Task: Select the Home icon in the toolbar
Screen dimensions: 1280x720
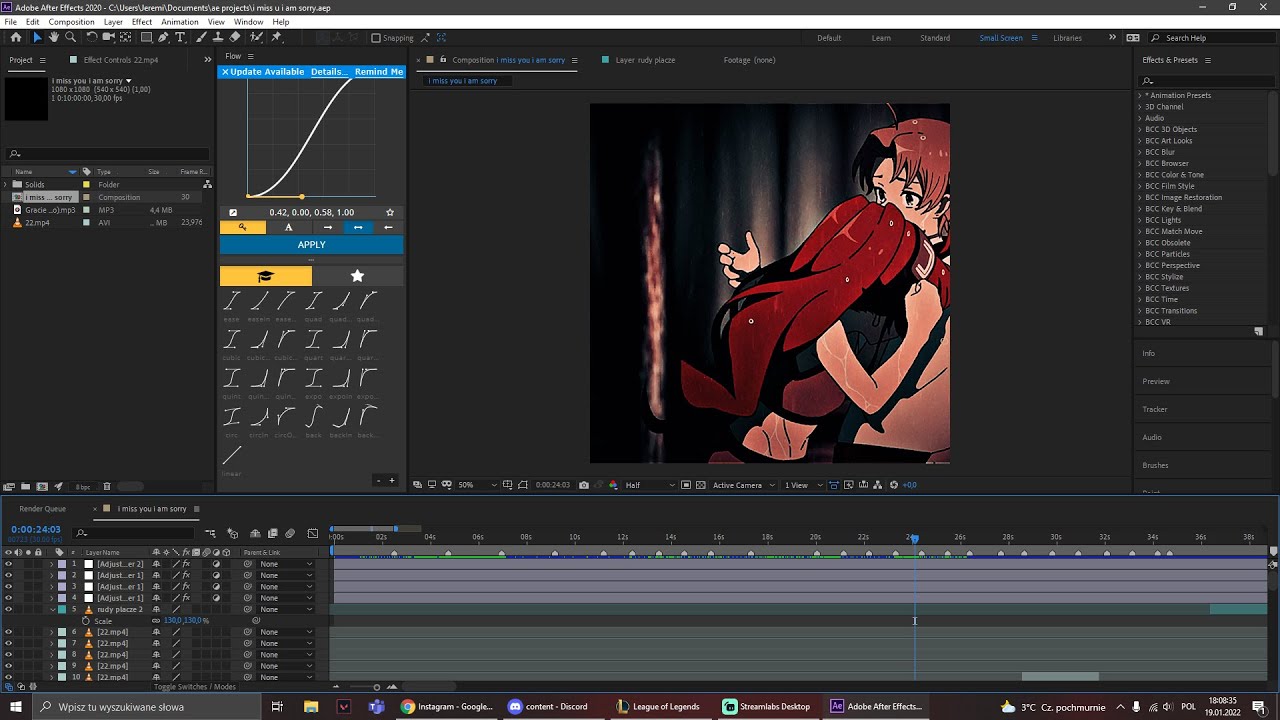Action: (x=16, y=38)
